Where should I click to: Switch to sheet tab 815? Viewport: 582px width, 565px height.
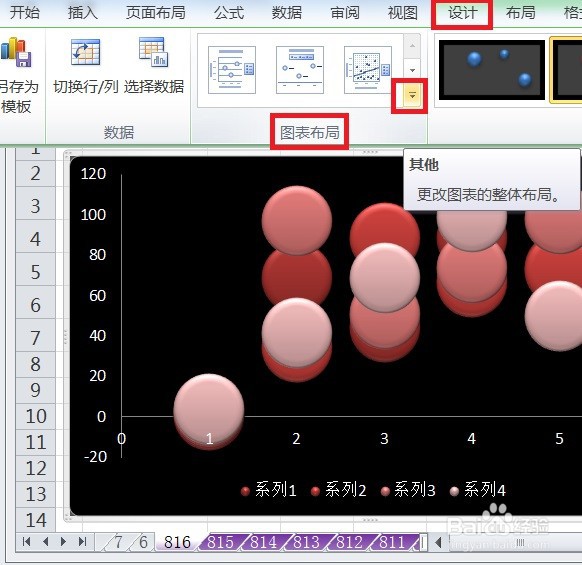pos(220,542)
